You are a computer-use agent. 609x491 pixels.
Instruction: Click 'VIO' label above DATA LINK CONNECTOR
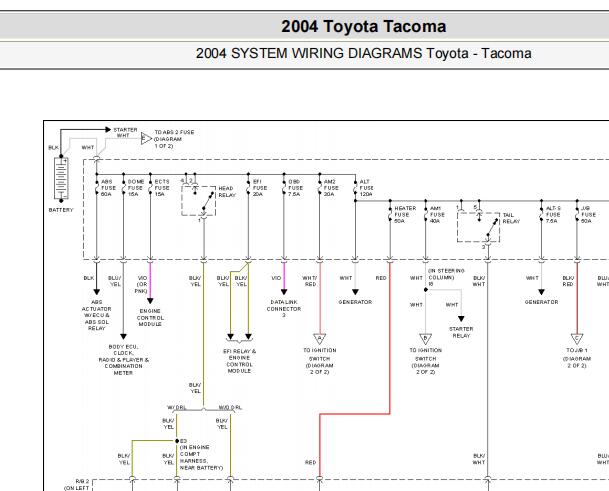click(x=276, y=278)
